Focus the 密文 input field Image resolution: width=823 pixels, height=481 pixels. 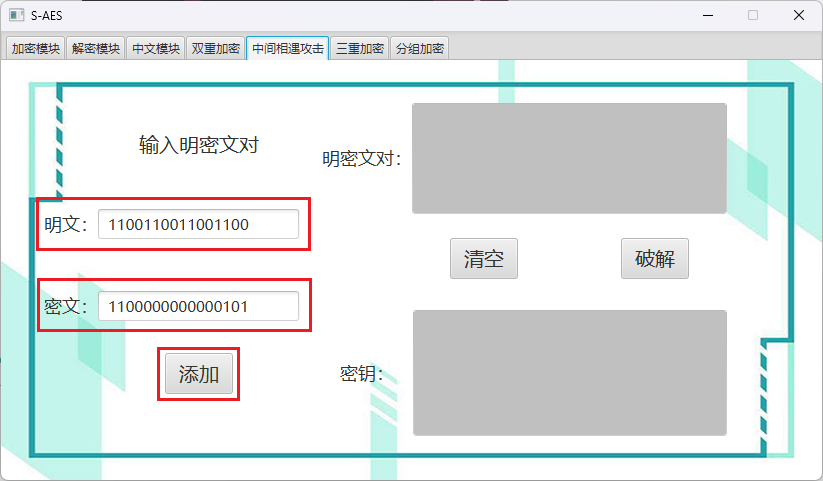198,306
